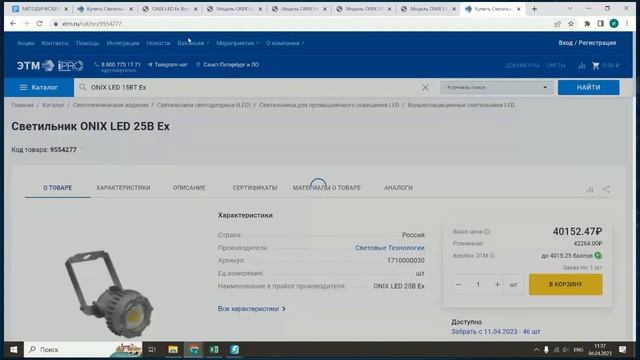
Task: Add the product with В КОРЗИНУ
Action: click(x=565, y=284)
